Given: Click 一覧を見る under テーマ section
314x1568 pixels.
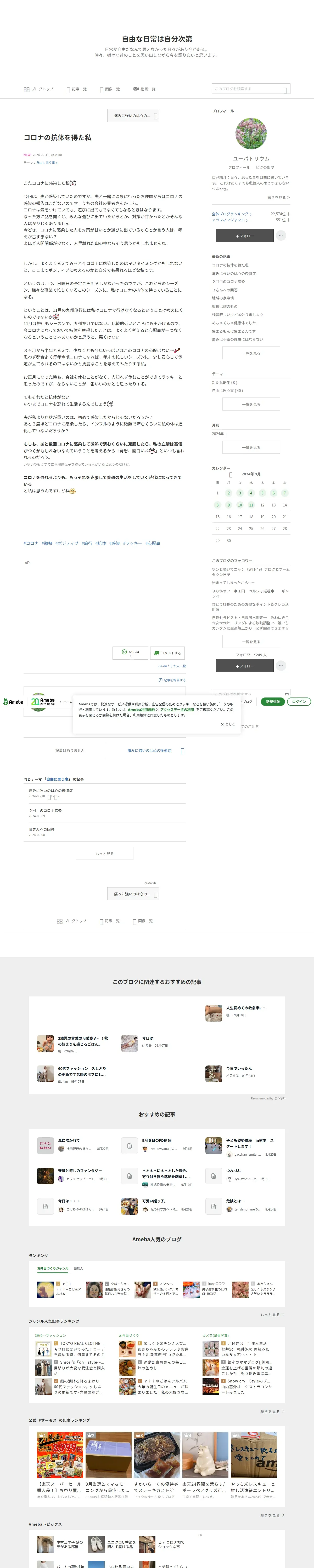Looking at the screenshot, I should click(251, 404).
